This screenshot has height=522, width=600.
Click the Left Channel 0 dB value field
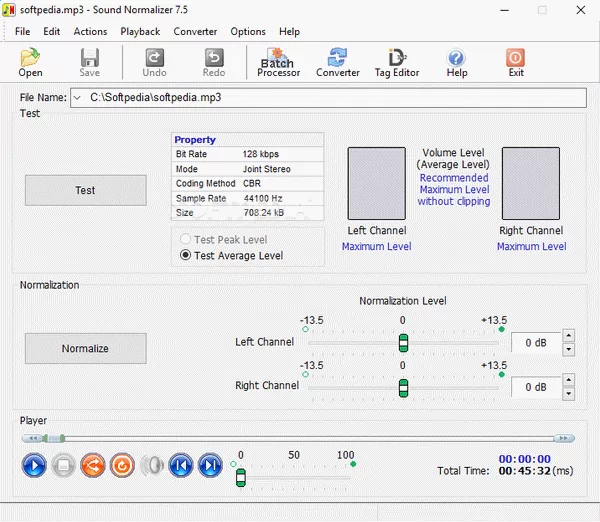click(536, 343)
